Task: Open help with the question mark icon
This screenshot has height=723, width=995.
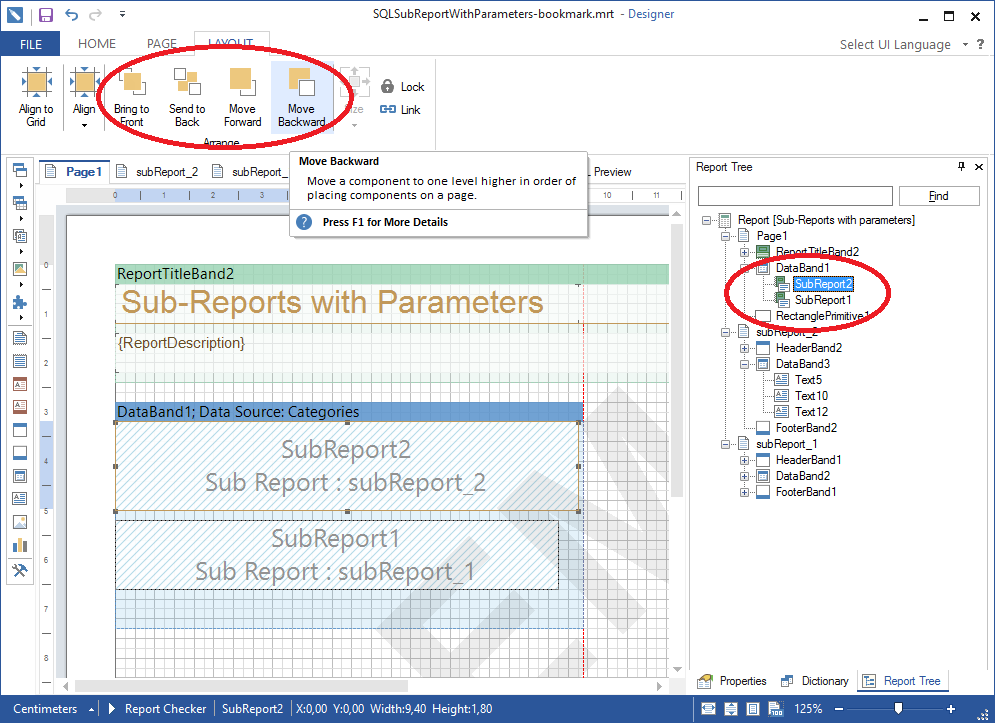Action: [x=980, y=44]
